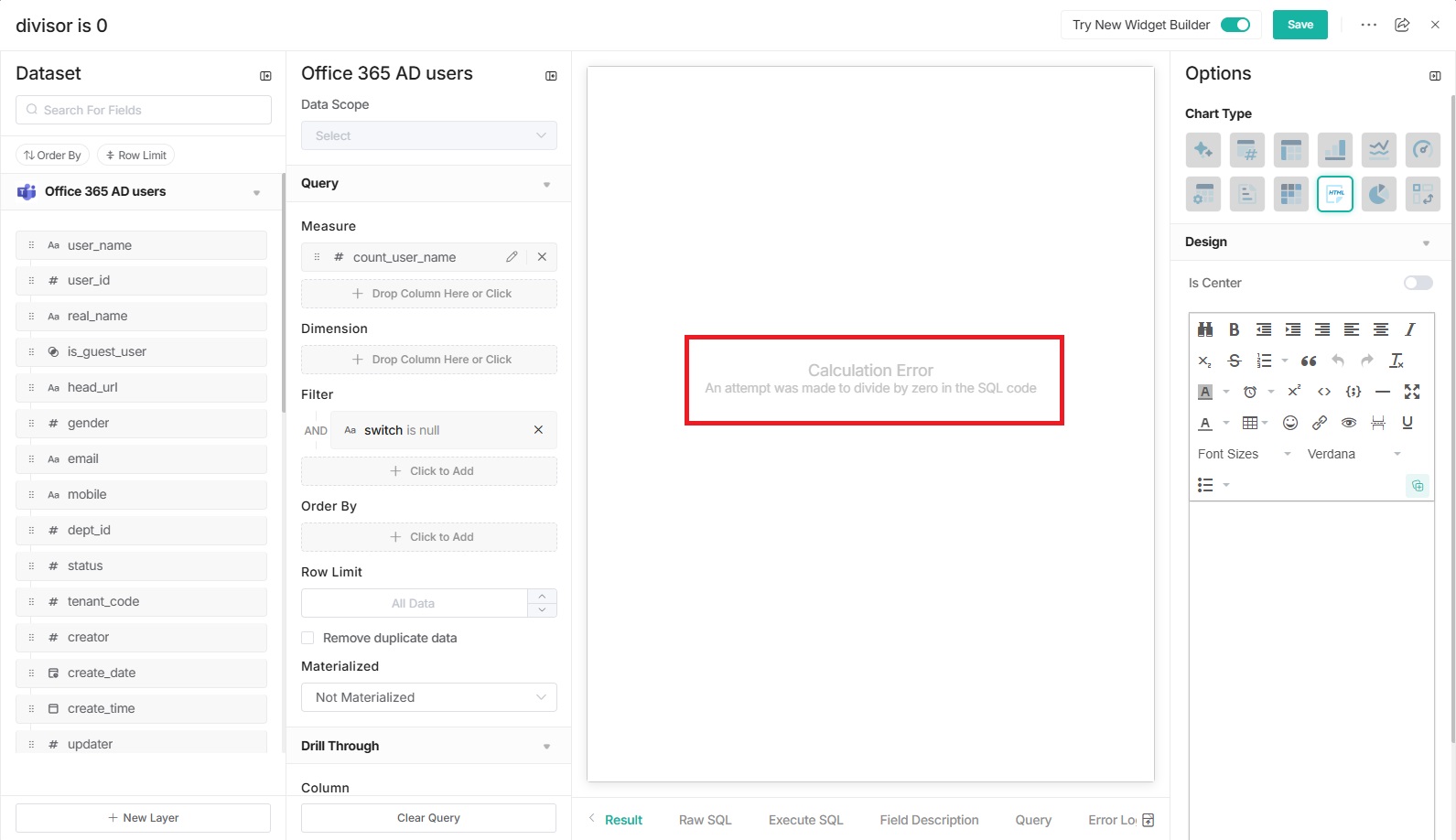1456x840 pixels.
Task: Select the pie chart type icon
Action: point(1378,194)
